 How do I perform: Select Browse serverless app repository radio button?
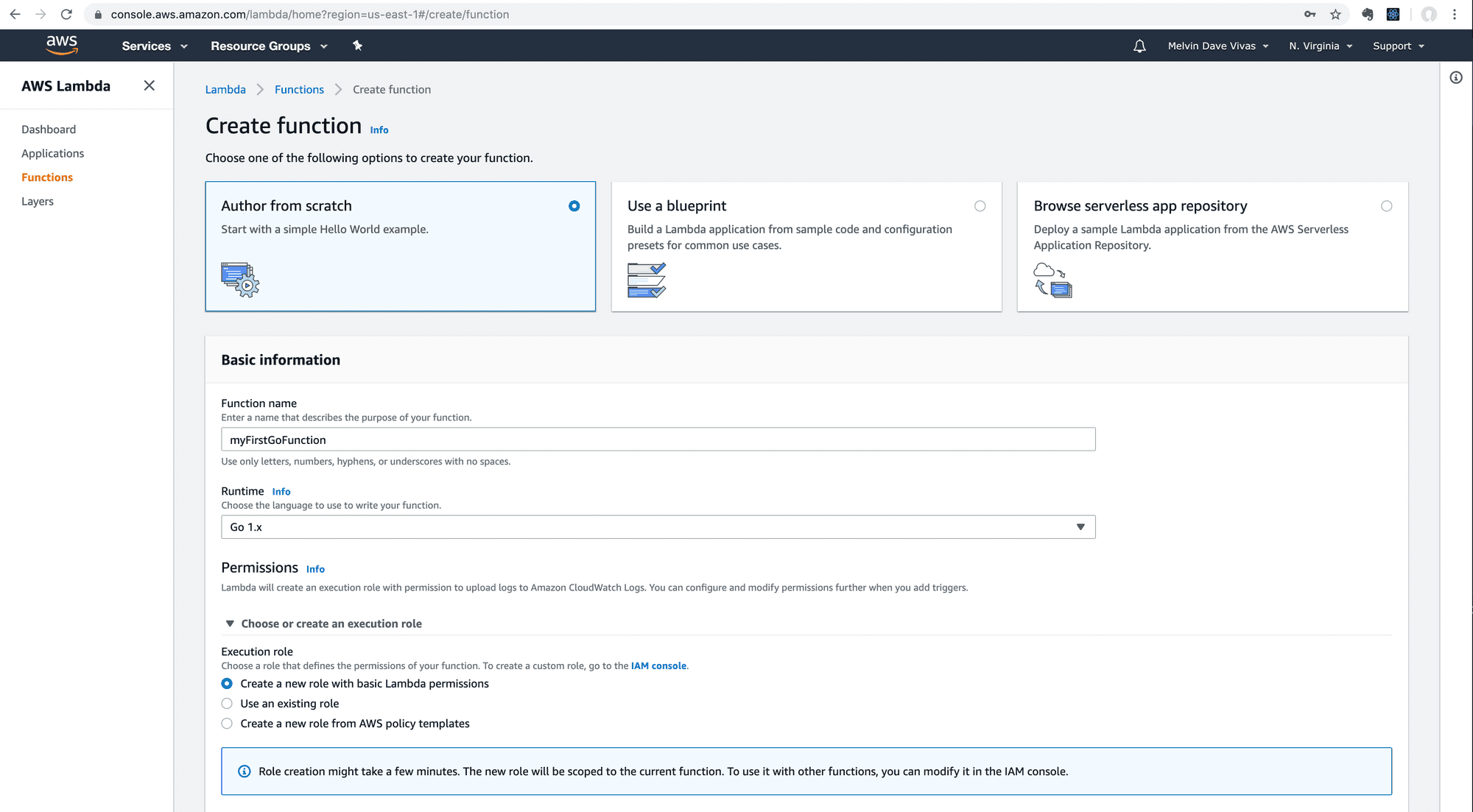click(x=1387, y=206)
